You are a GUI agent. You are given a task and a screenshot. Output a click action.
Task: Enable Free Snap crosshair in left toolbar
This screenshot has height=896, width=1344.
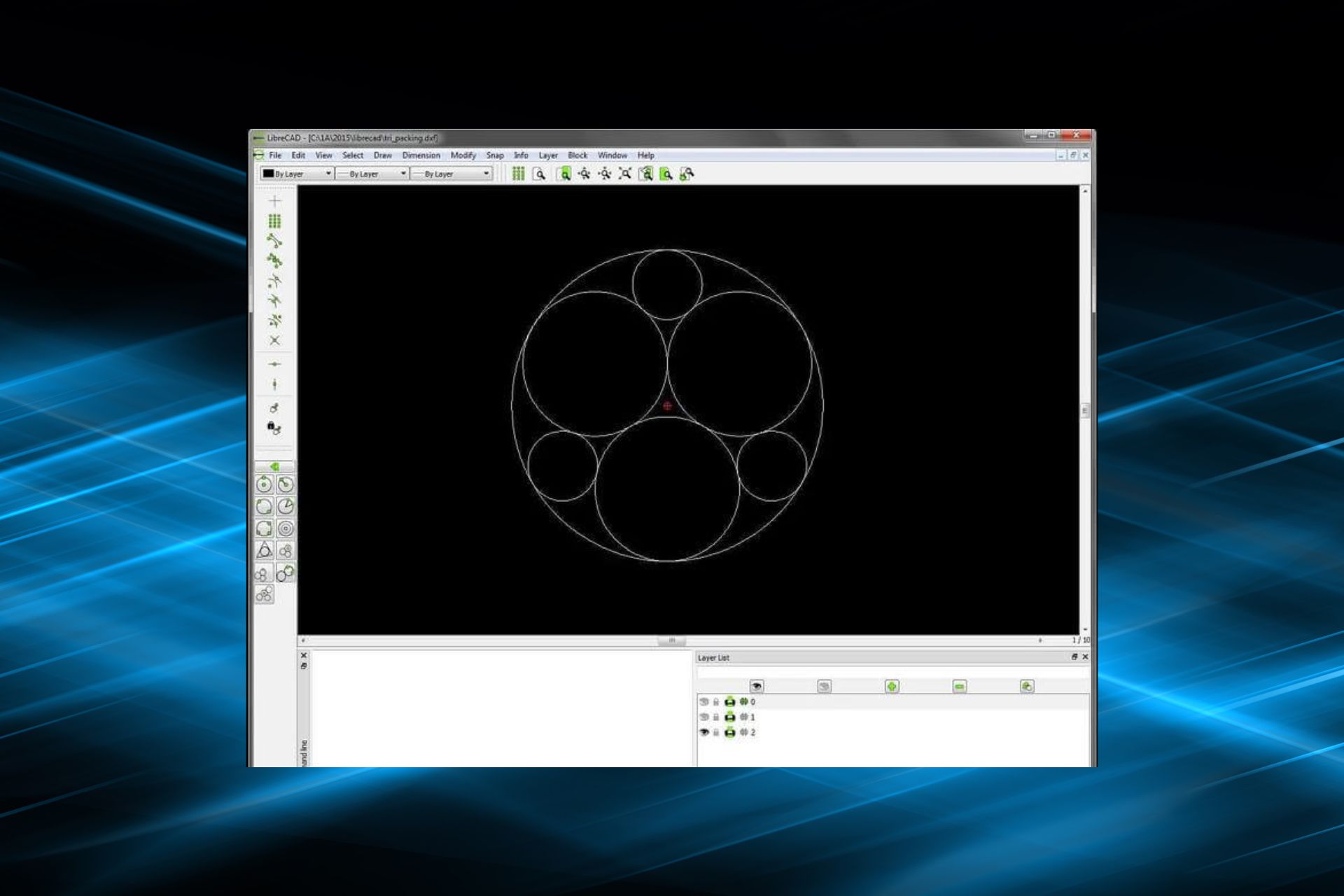coord(274,202)
